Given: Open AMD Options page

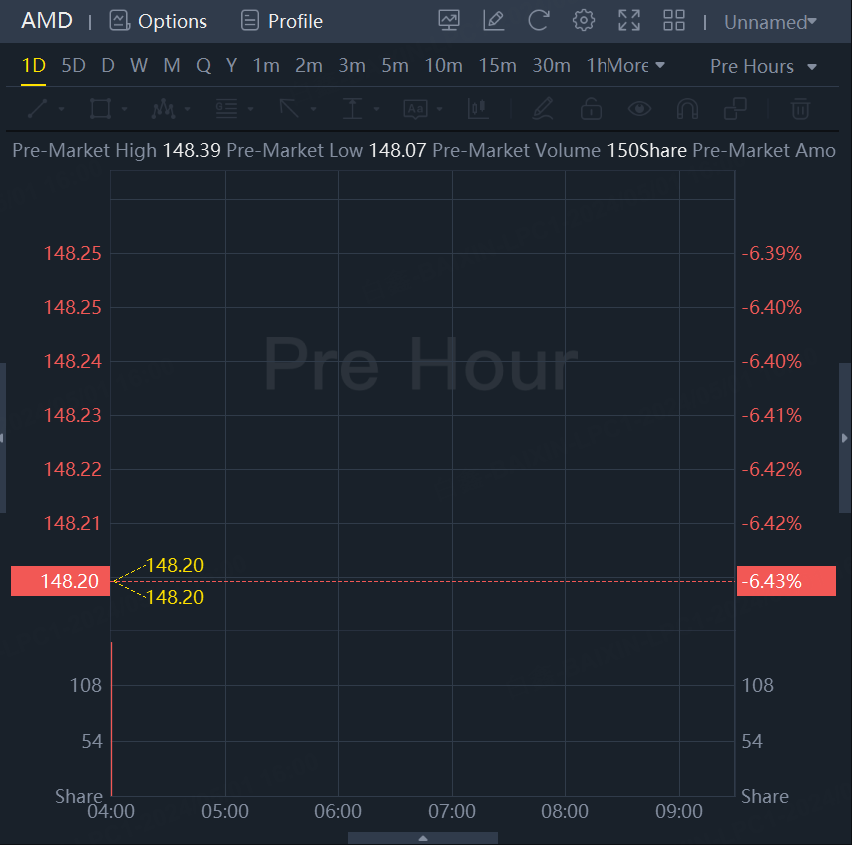Looking at the screenshot, I should click(158, 21).
